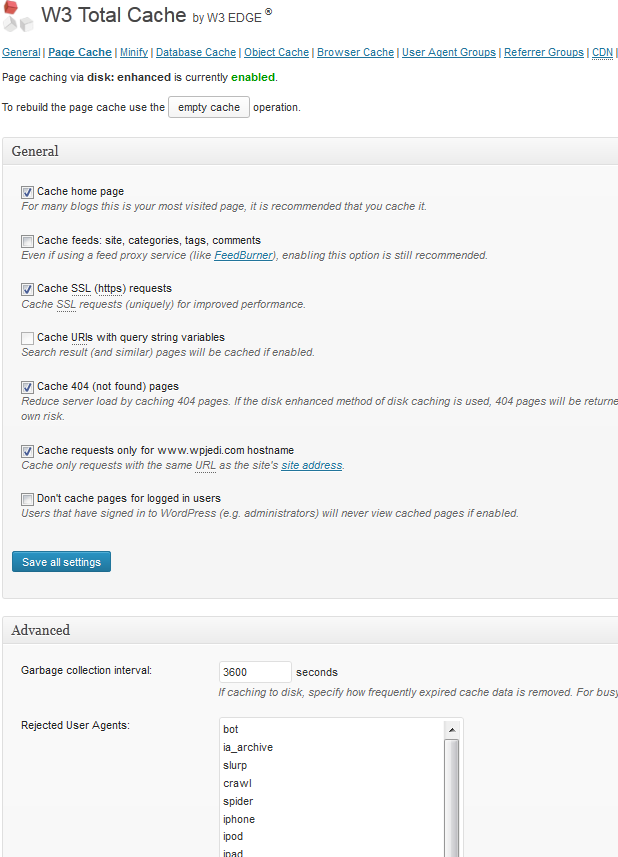The image size is (618, 857).
Task: Go to the User Agent Groups tab
Action: pos(449,52)
